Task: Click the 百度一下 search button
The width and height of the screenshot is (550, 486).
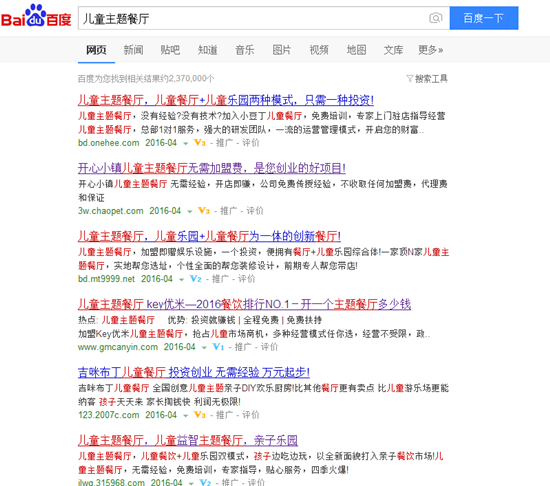Action: pos(484,18)
